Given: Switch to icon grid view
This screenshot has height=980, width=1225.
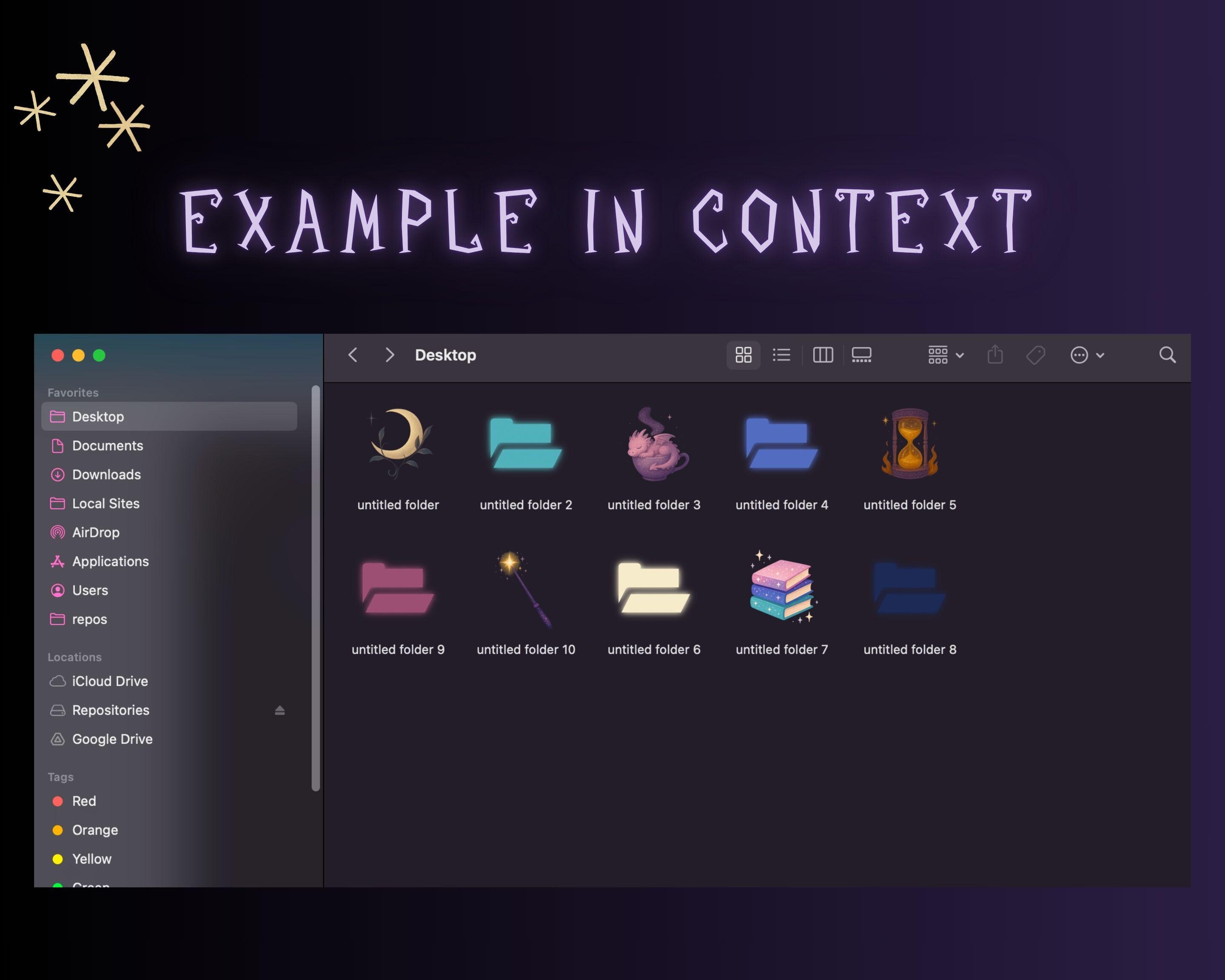Looking at the screenshot, I should click(x=743, y=355).
